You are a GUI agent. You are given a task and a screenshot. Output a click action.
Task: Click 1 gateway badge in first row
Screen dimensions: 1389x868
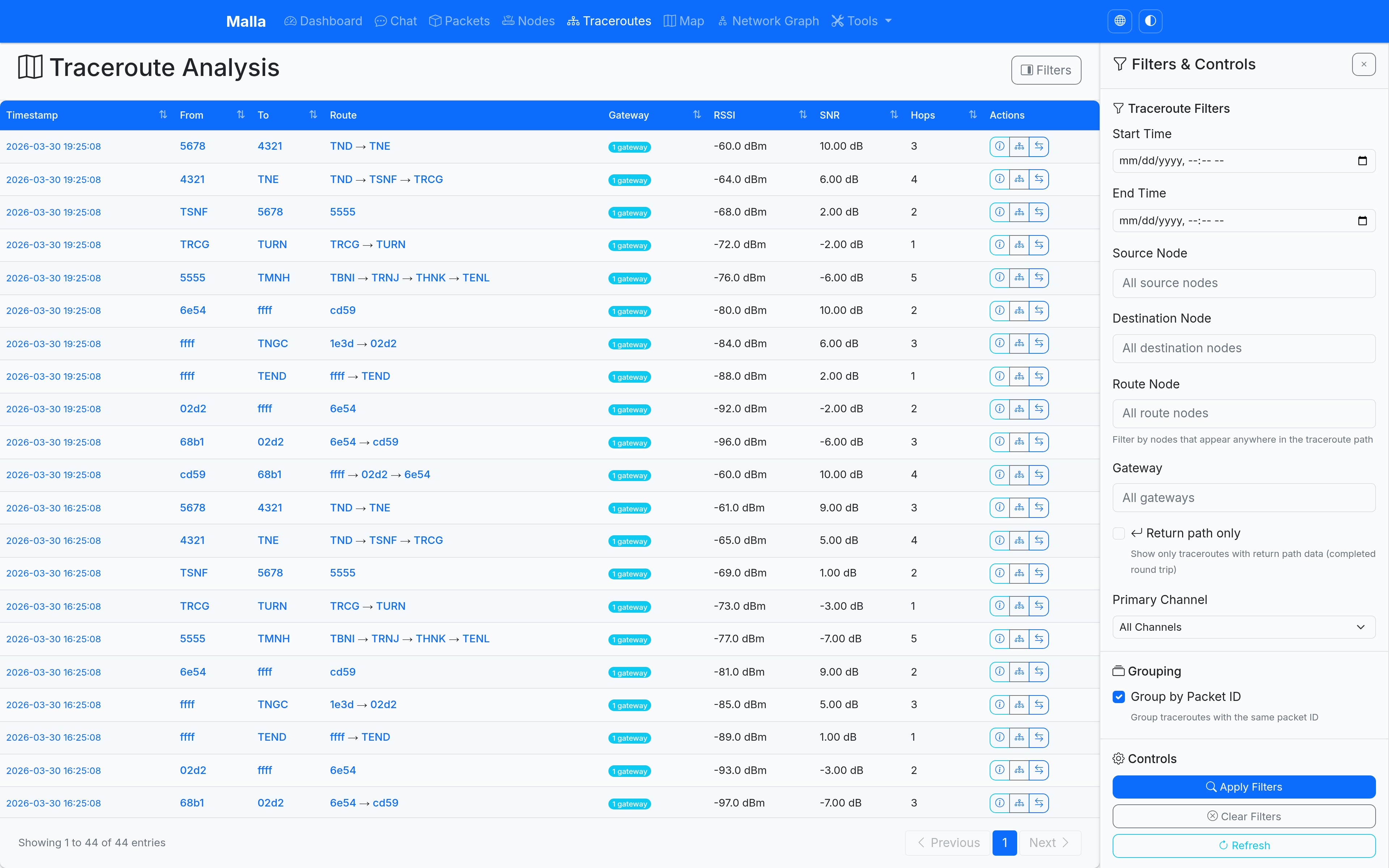pos(630,147)
